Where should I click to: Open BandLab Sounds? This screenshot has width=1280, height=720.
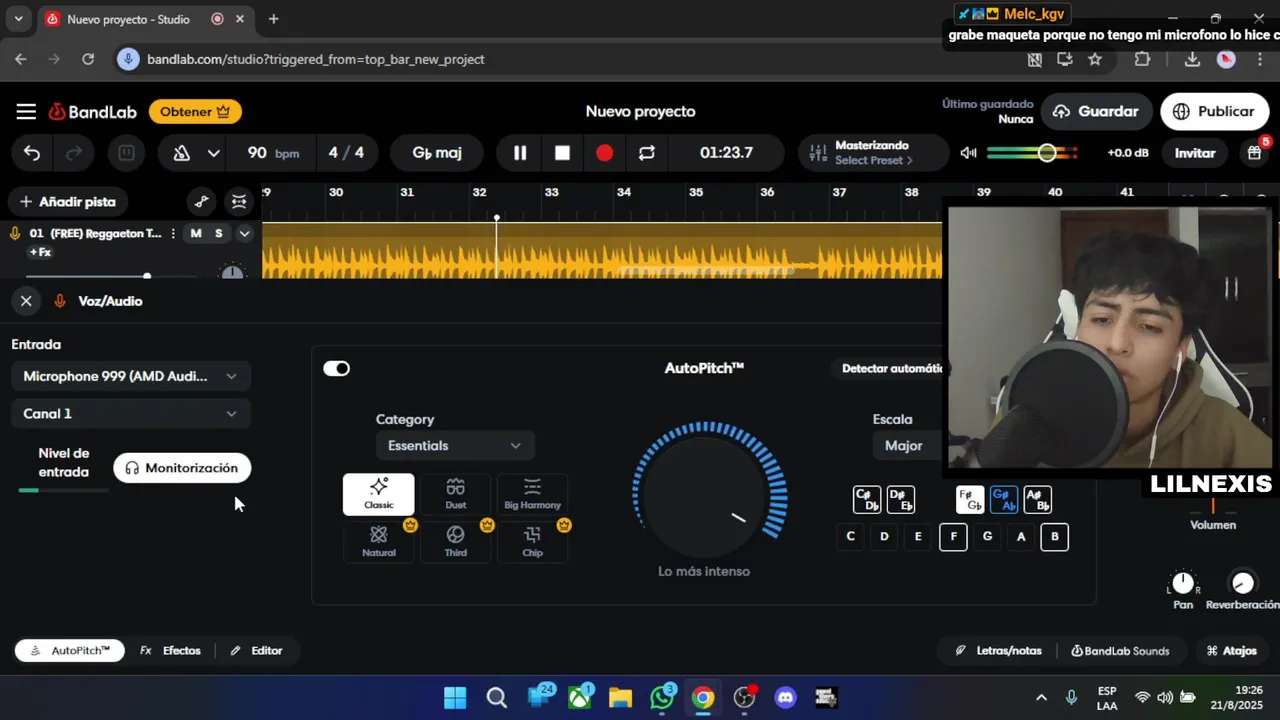pos(1120,651)
